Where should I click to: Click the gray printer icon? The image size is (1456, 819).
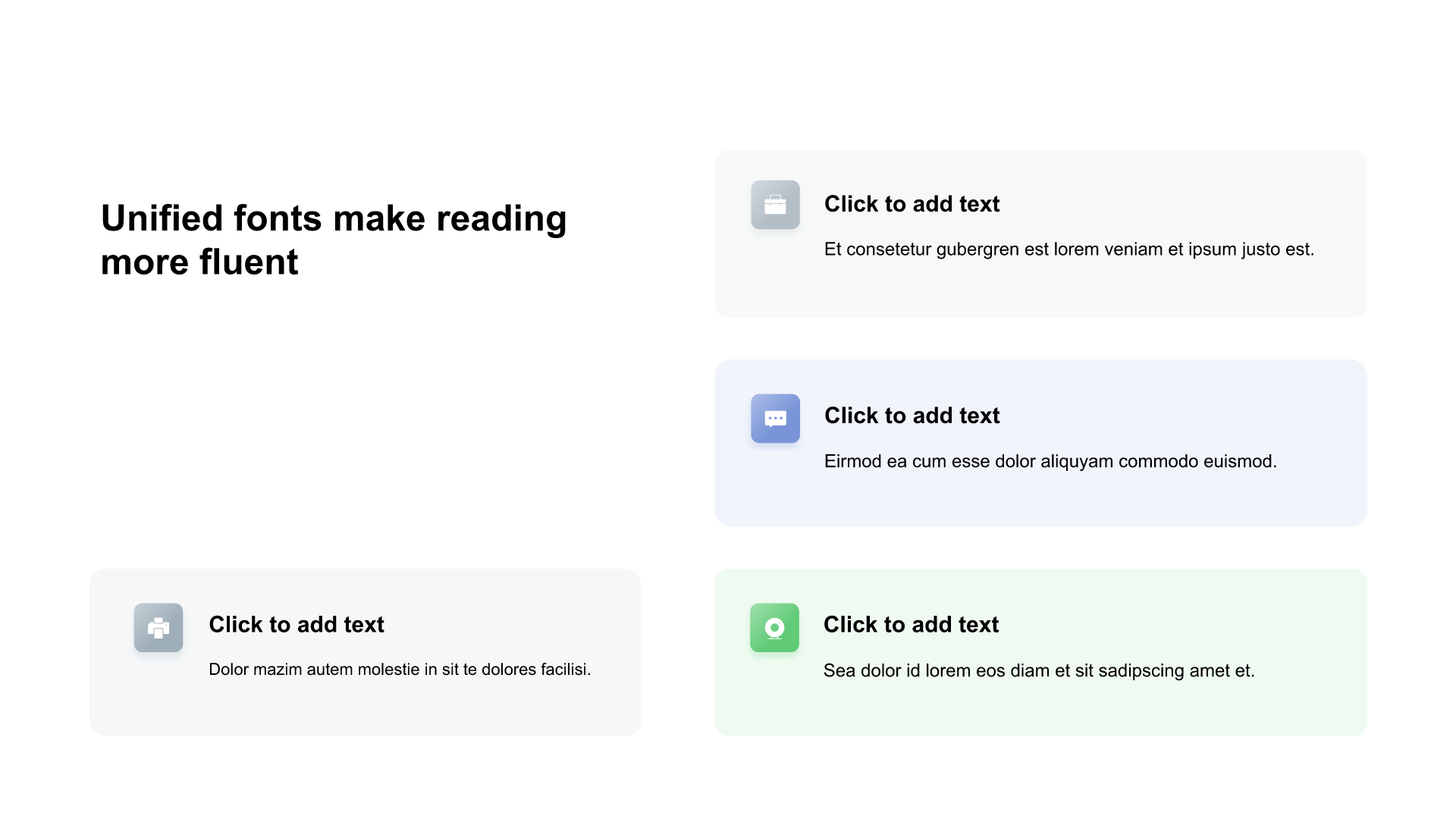[158, 628]
